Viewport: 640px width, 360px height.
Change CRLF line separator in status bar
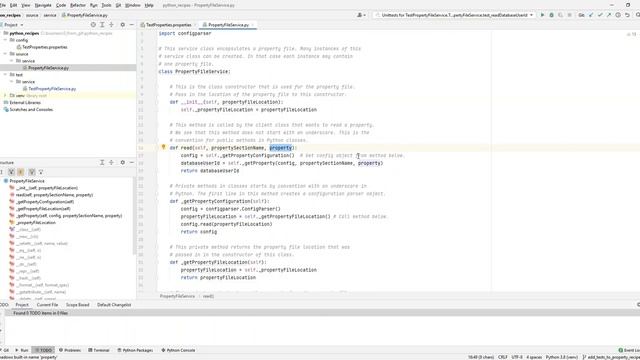503,357
